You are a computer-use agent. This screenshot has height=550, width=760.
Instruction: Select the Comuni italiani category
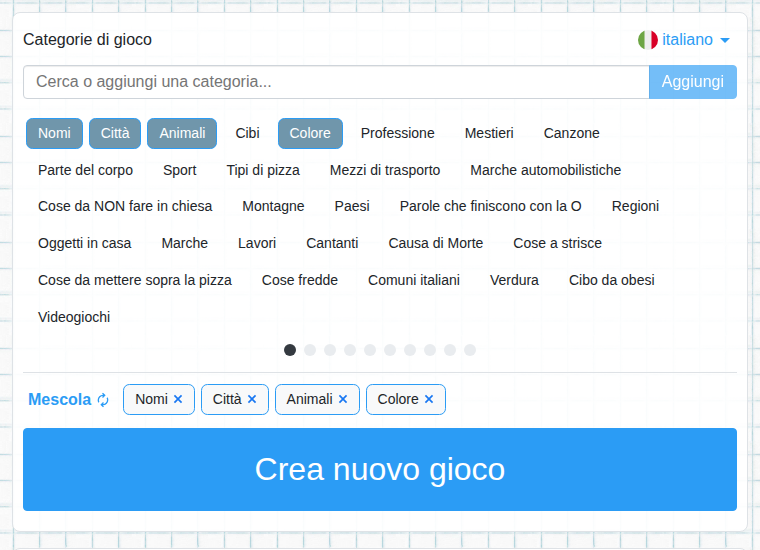(414, 280)
